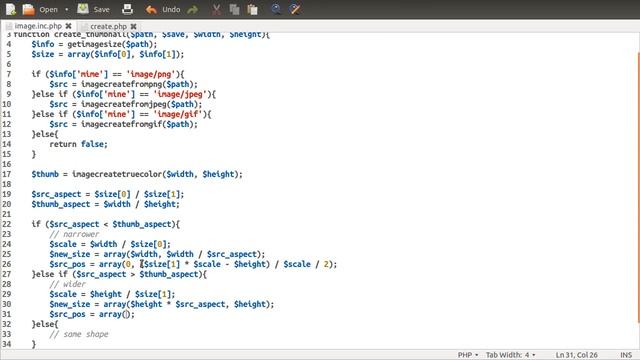This screenshot has height=360, width=640.
Task: Redo the last undone action
Action: [x=192, y=9]
